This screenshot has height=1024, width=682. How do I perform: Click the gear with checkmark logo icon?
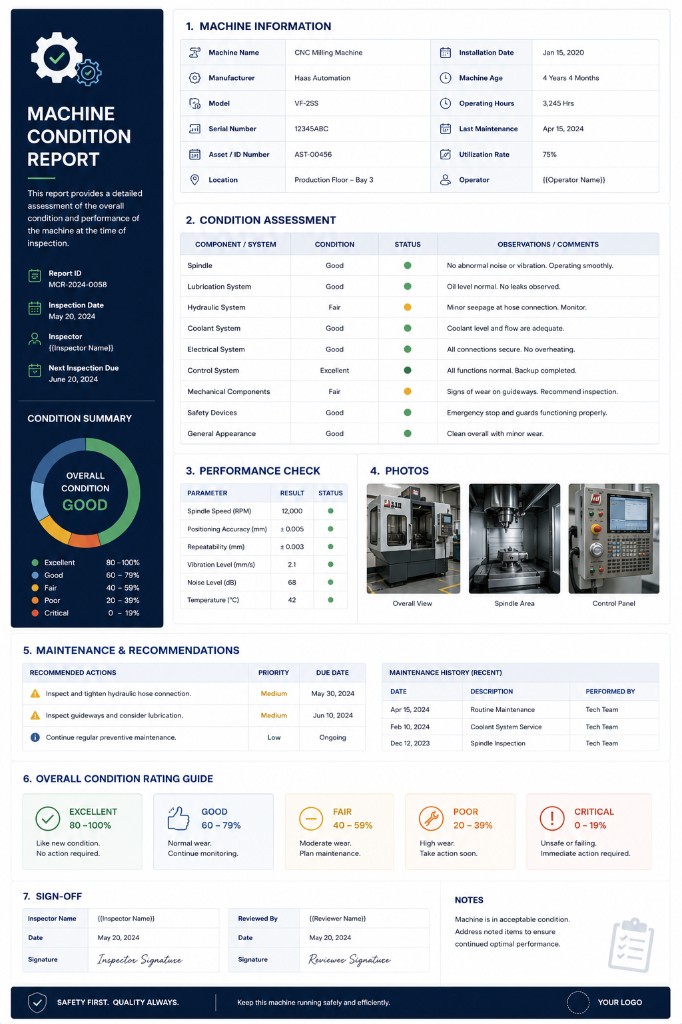[65, 59]
